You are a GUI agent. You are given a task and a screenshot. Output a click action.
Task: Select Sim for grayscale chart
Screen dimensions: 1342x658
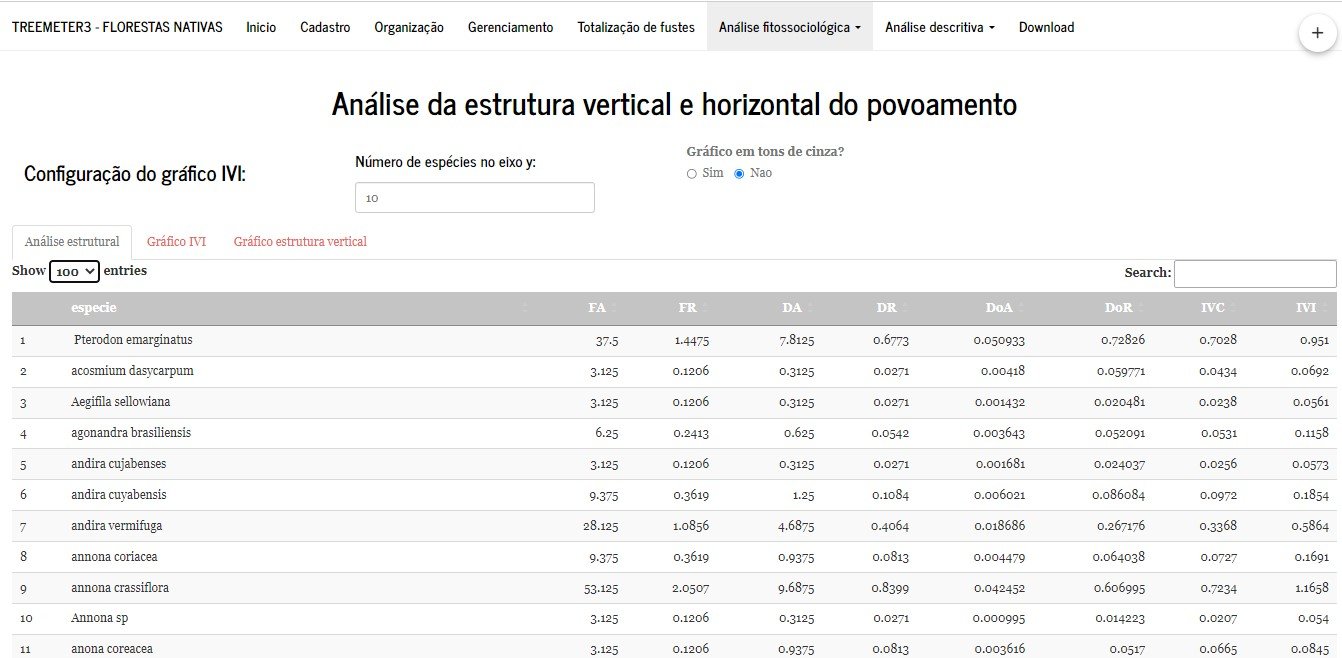tap(692, 174)
